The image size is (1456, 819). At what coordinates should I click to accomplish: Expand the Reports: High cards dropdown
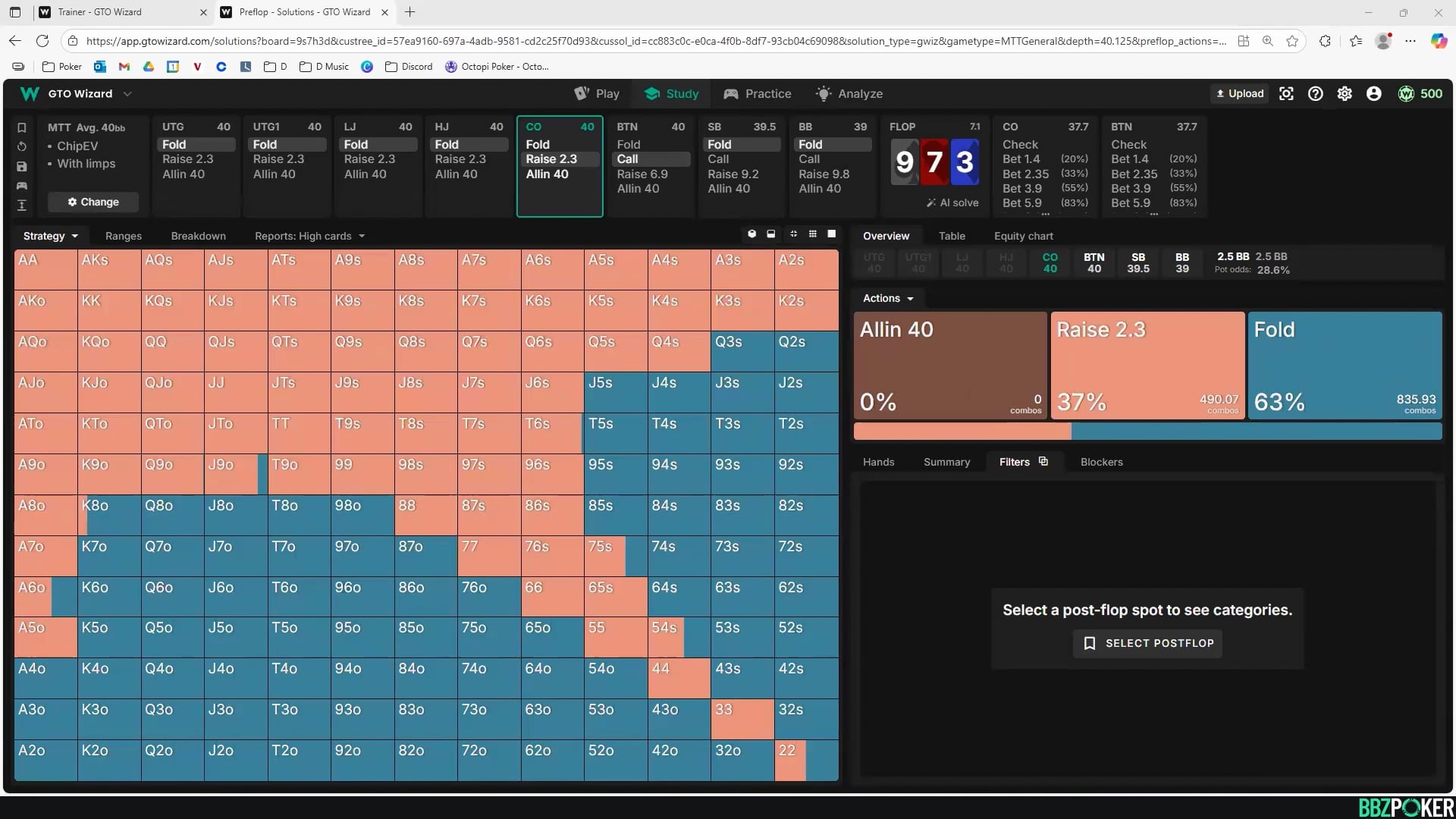(x=309, y=236)
